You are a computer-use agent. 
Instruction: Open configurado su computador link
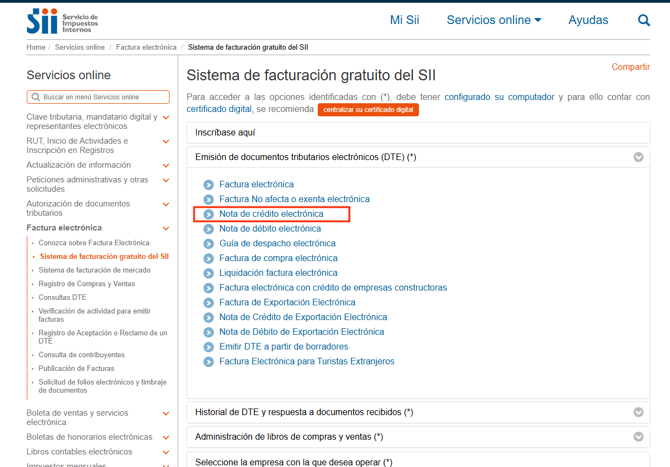(x=499, y=97)
